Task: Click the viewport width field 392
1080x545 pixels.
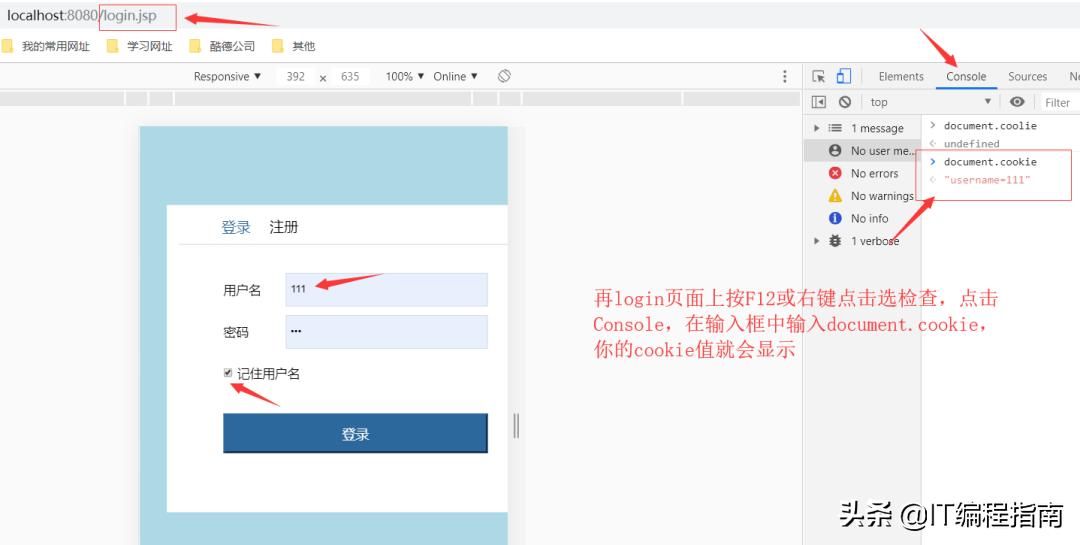Action: (x=295, y=76)
